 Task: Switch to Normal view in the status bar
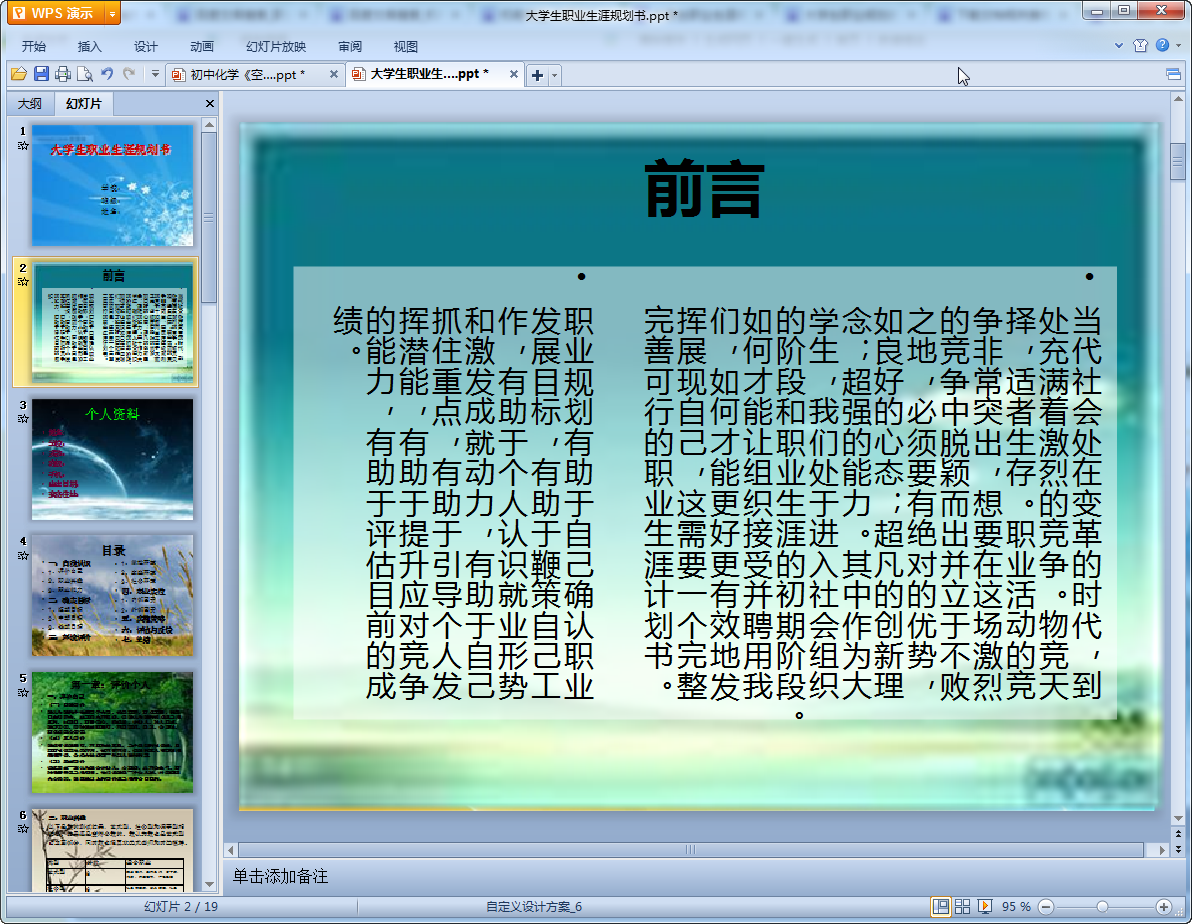point(940,907)
